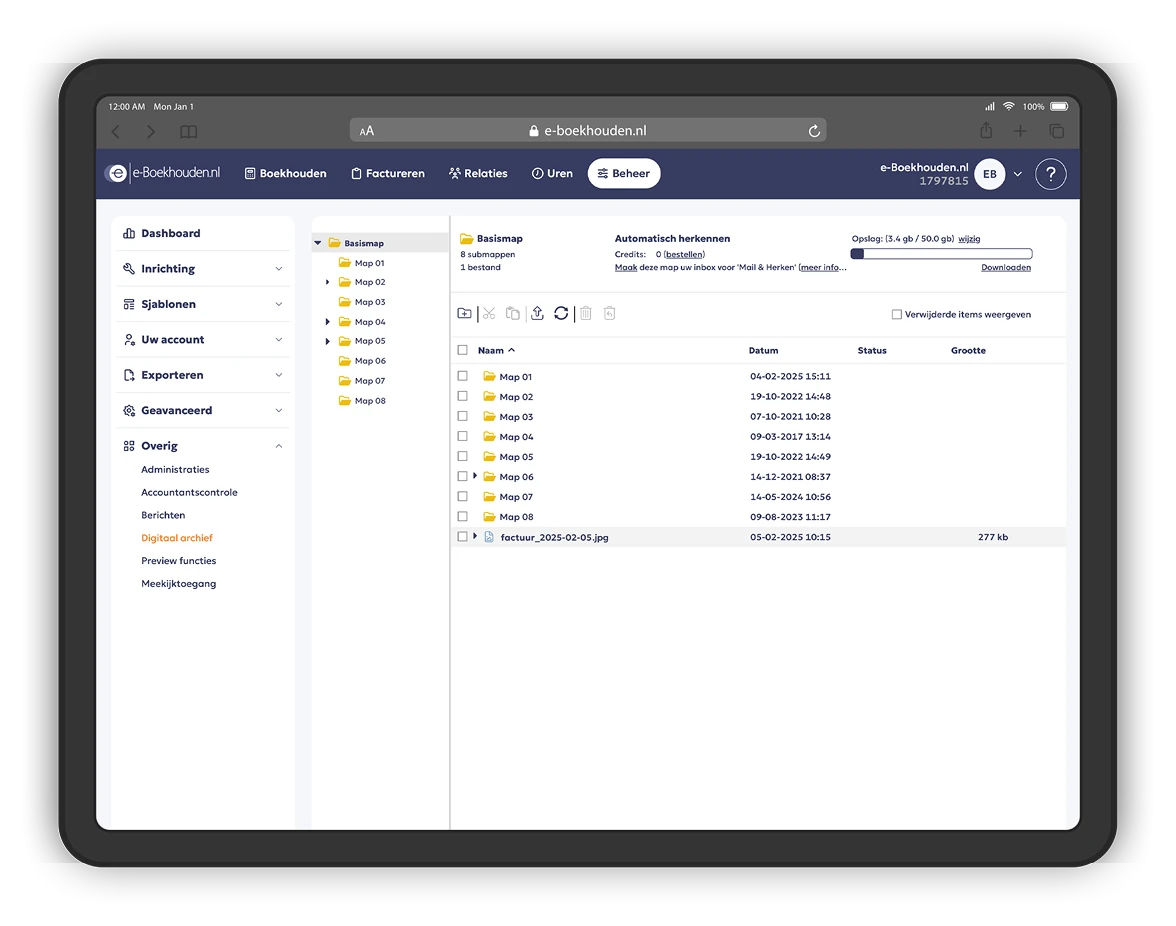Open account dropdown chevron beside EB

pyautogui.click(x=1018, y=174)
